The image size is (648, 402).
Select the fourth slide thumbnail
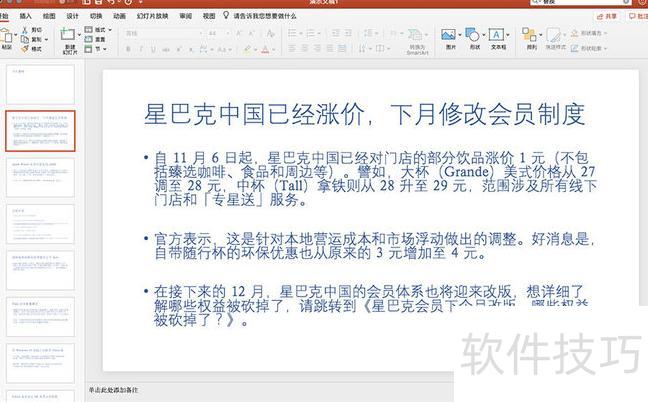pyautogui.click(x=40, y=224)
